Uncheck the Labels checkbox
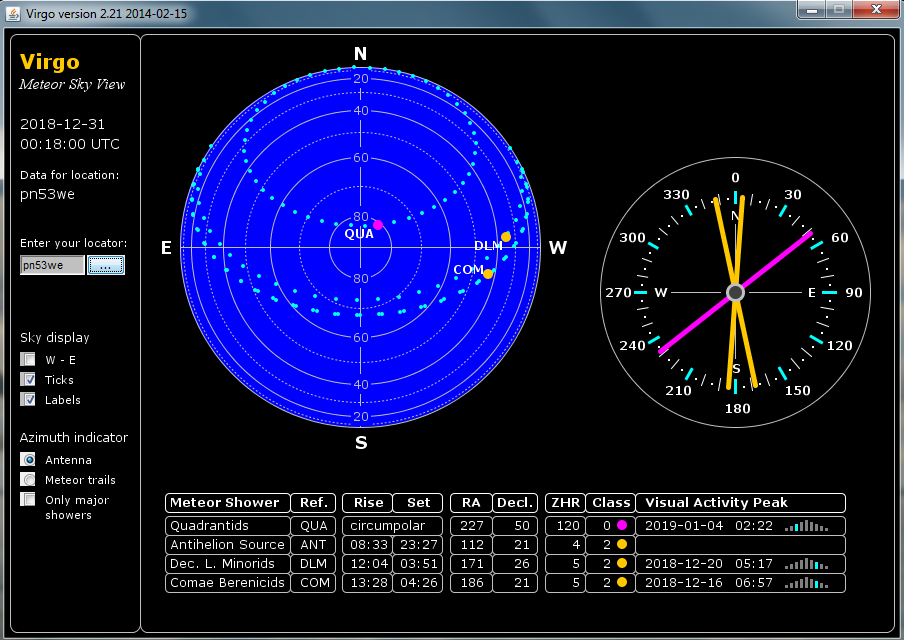904x640 pixels. point(28,399)
